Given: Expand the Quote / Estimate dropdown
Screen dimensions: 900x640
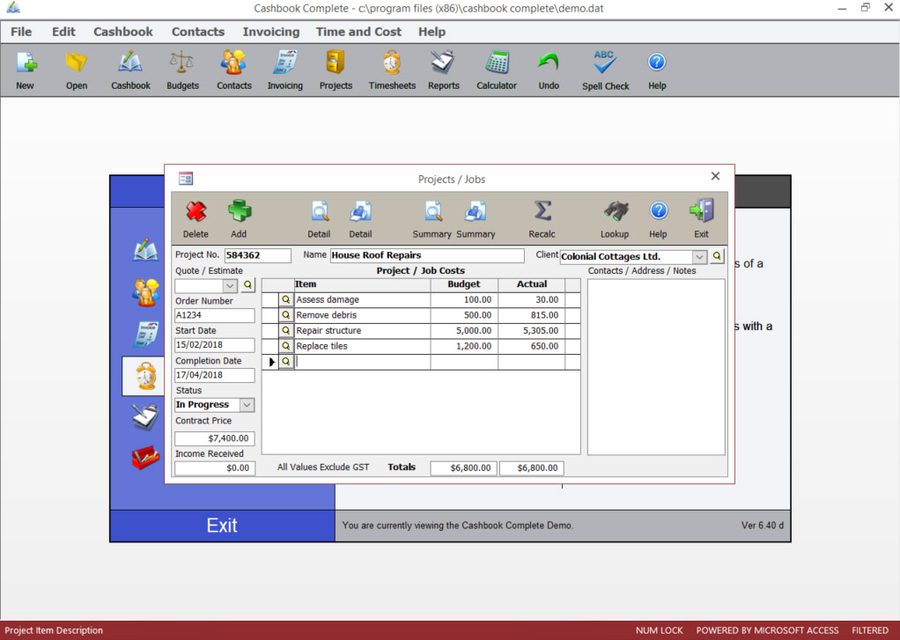Looking at the screenshot, I should point(230,285).
